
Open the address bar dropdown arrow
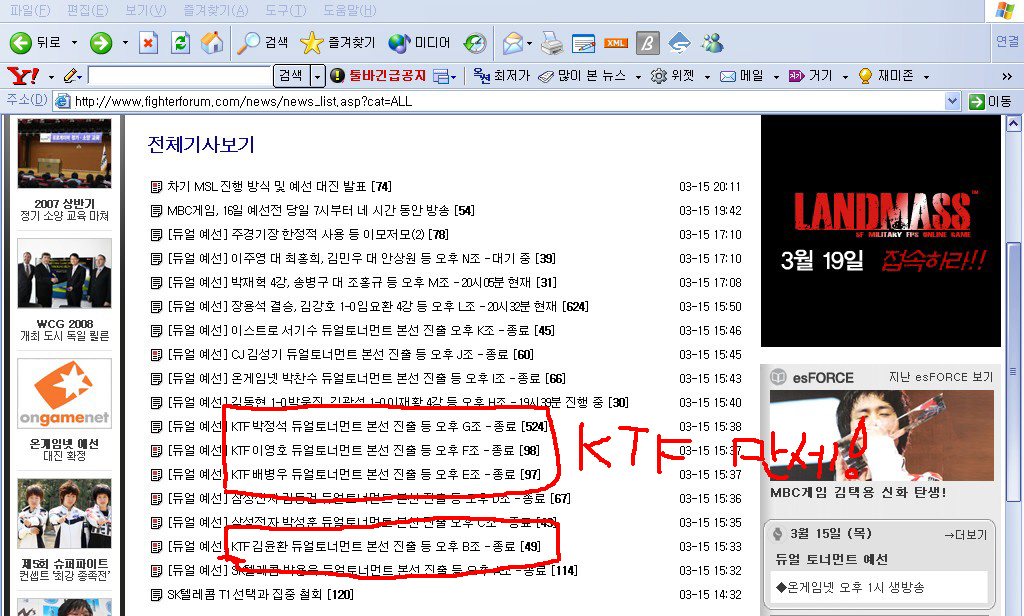(952, 101)
